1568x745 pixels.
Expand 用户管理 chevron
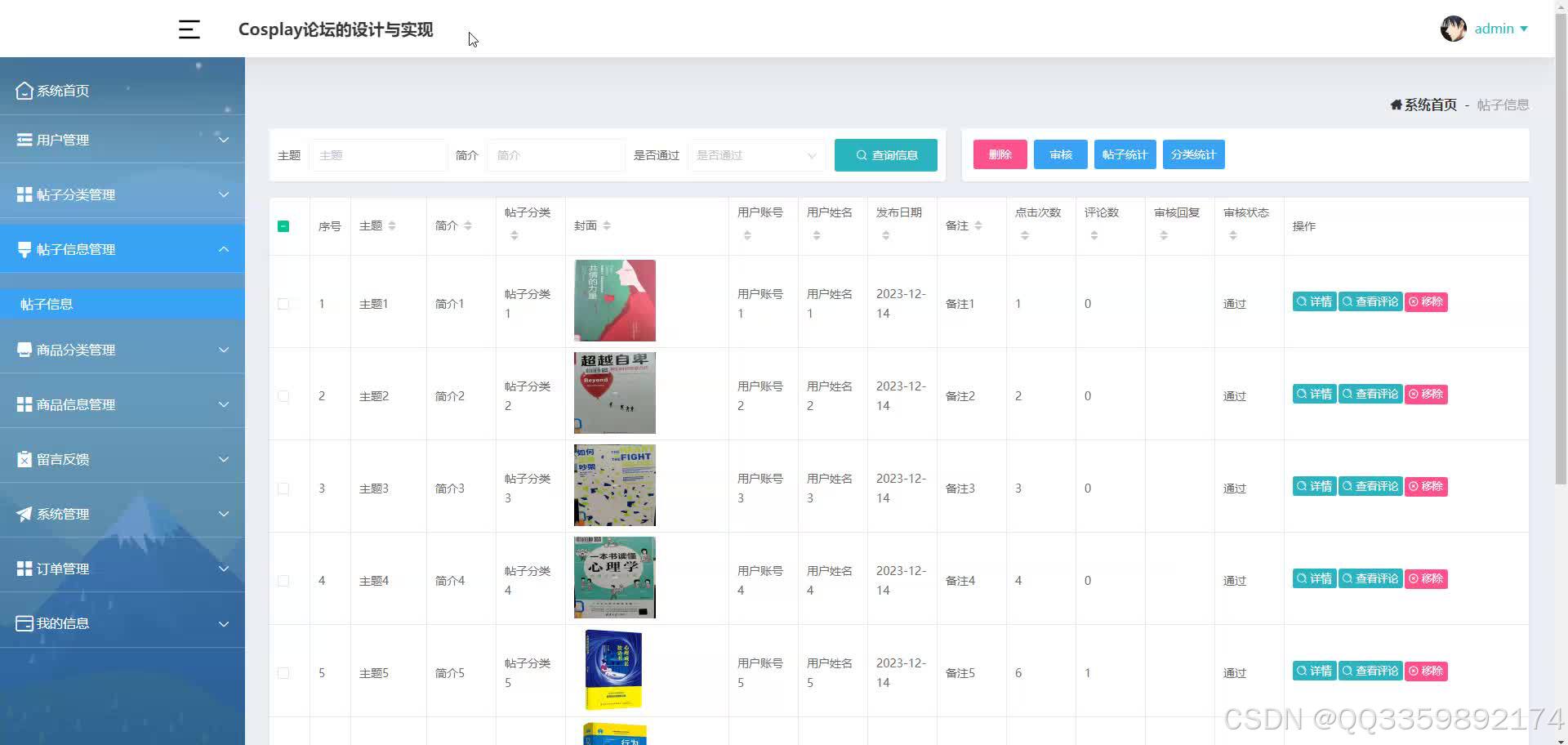click(224, 140)
